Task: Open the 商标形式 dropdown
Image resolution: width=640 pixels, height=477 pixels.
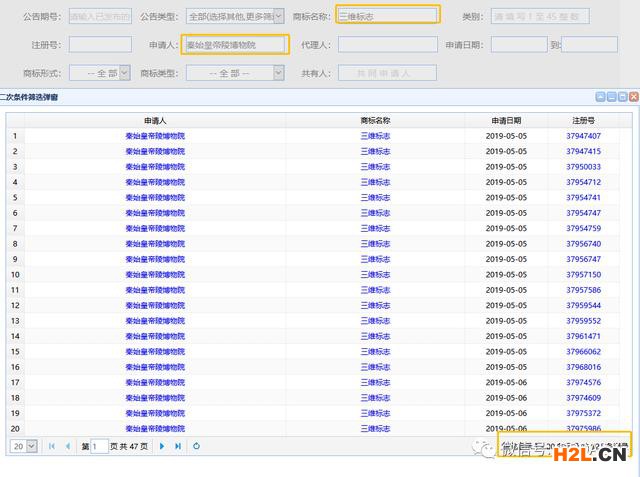Action: [x=100, y=73]
